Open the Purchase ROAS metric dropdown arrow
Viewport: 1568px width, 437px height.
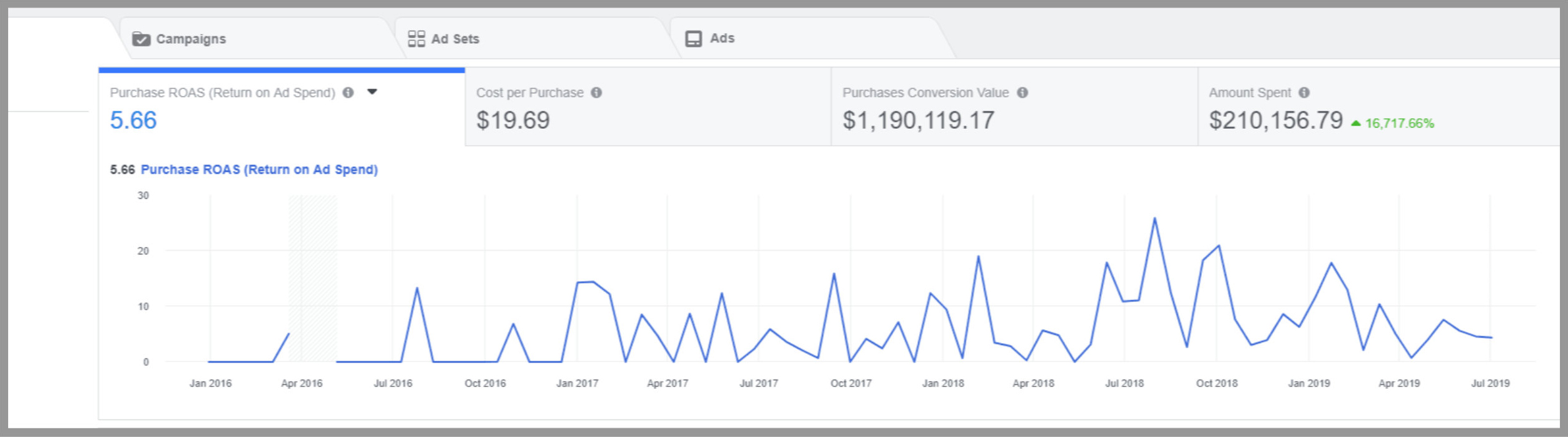[372, 92]
